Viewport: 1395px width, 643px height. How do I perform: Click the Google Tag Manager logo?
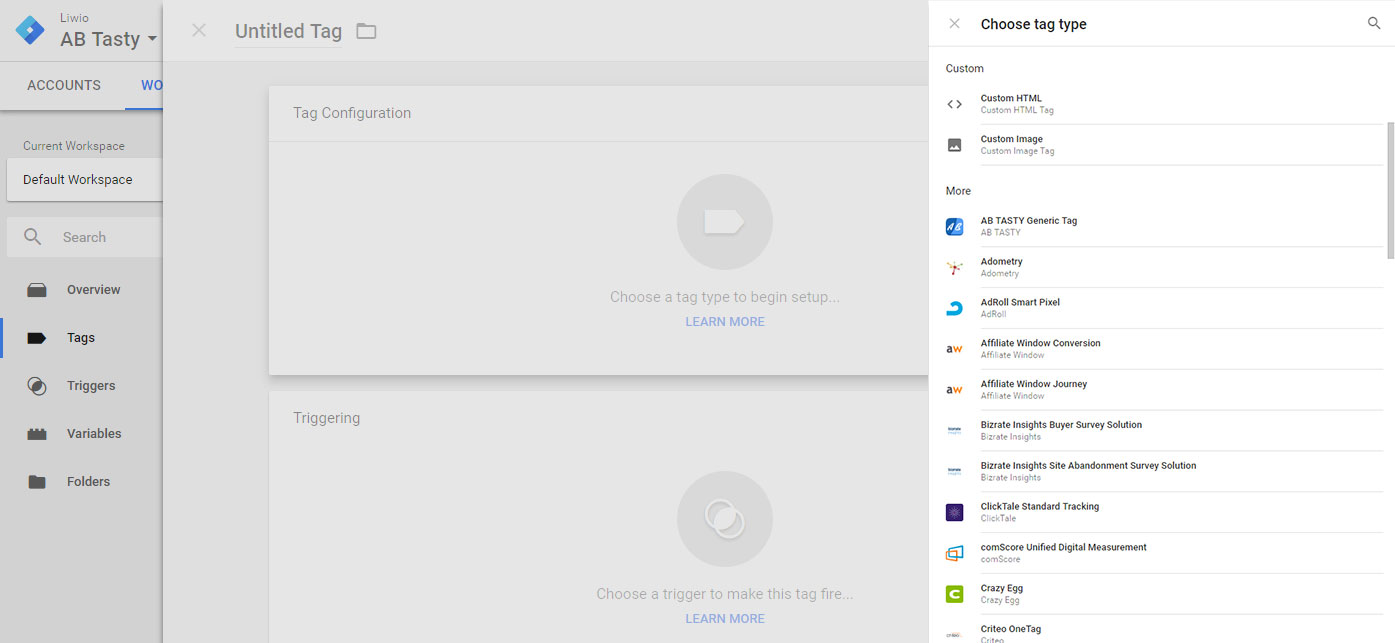(x=31, y=30)
